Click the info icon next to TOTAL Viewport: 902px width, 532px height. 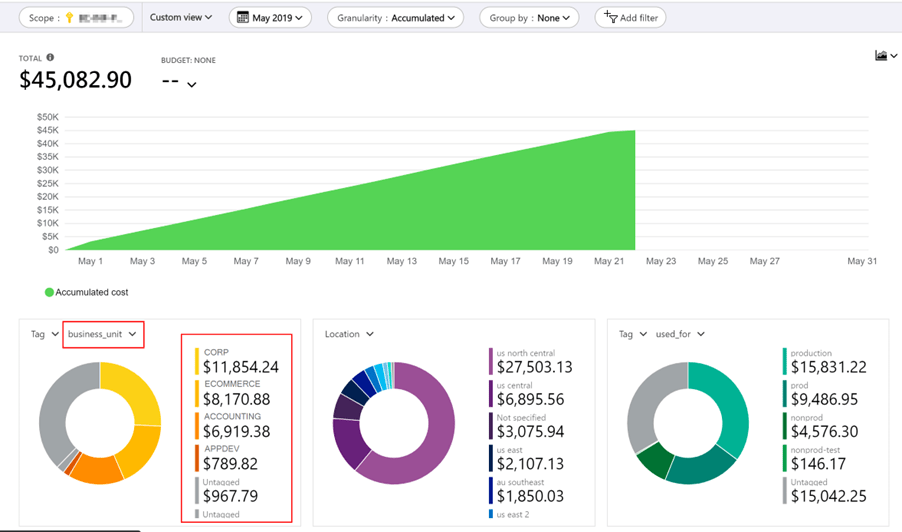click(x=50, y=58)
